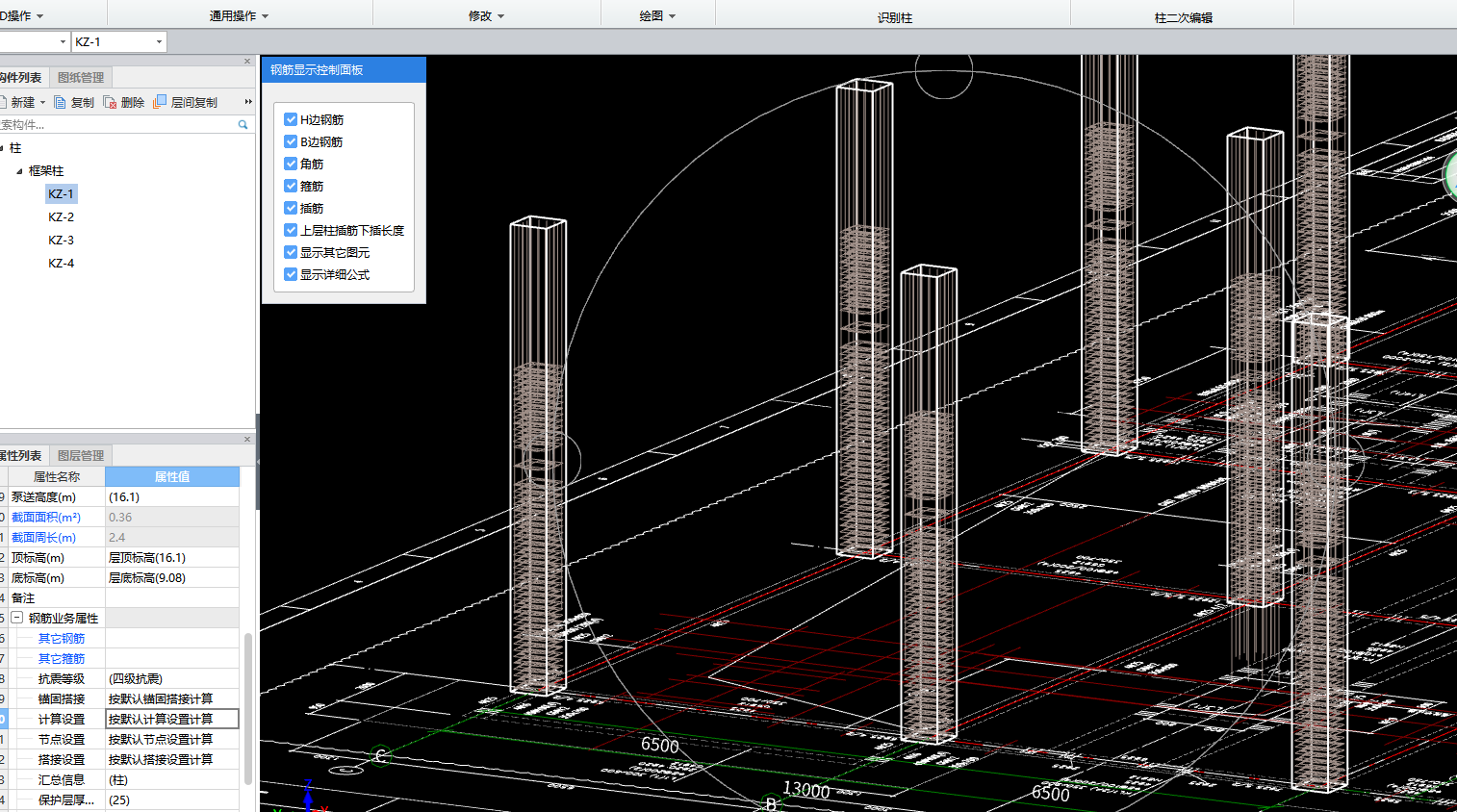Expand the 修改 ribbon group dropdown
Screen dimensions: 1457x812
coord(500,16)
